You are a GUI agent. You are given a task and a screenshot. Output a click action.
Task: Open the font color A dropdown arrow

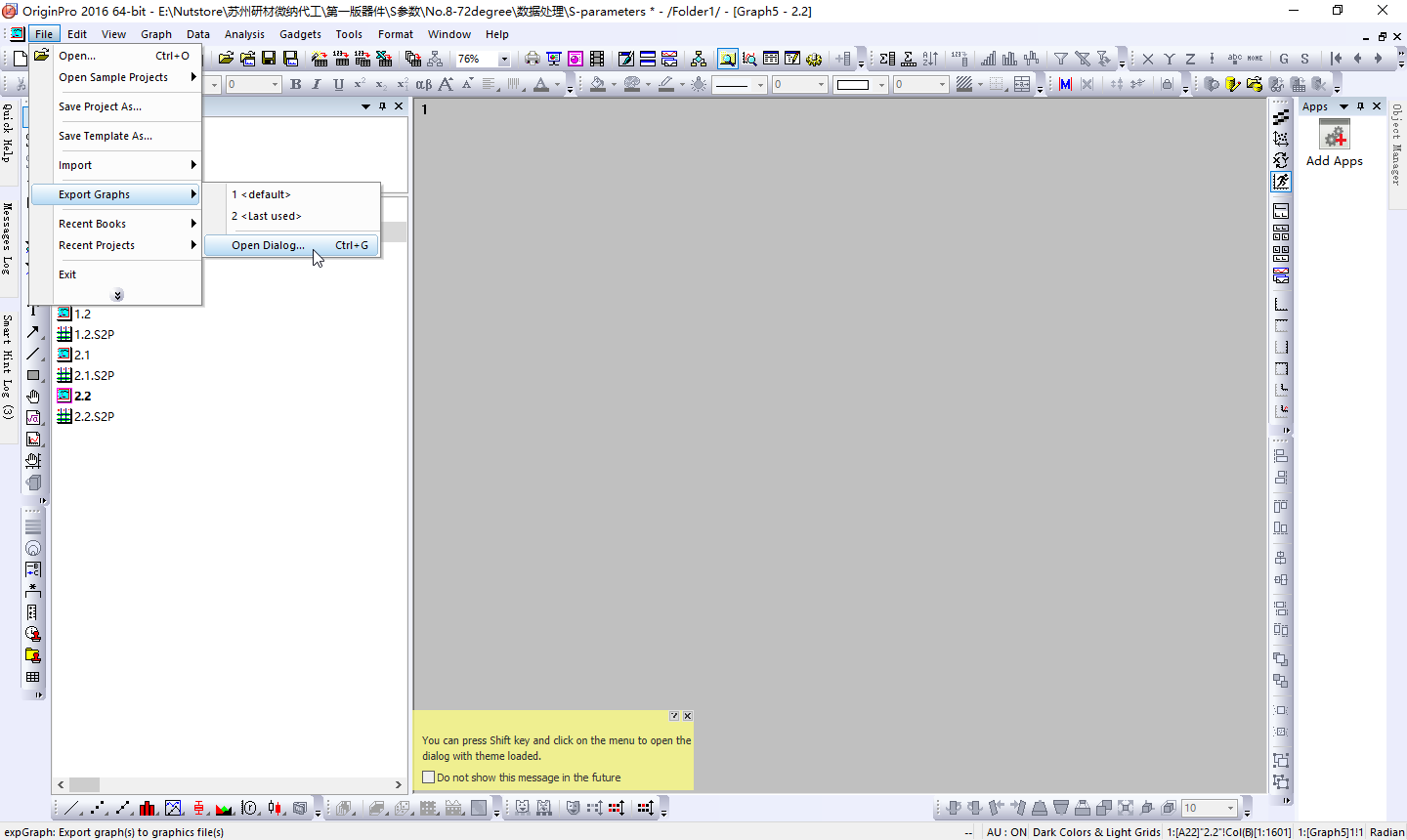point(557,85)
